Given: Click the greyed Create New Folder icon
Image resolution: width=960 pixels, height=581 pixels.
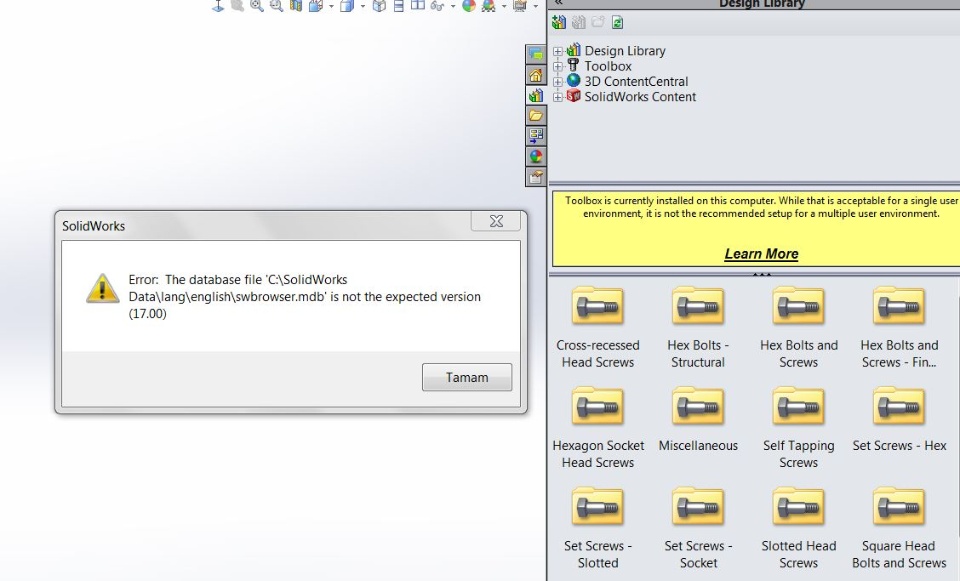Looking at the screenshot, I should click(x=598, y=23).
